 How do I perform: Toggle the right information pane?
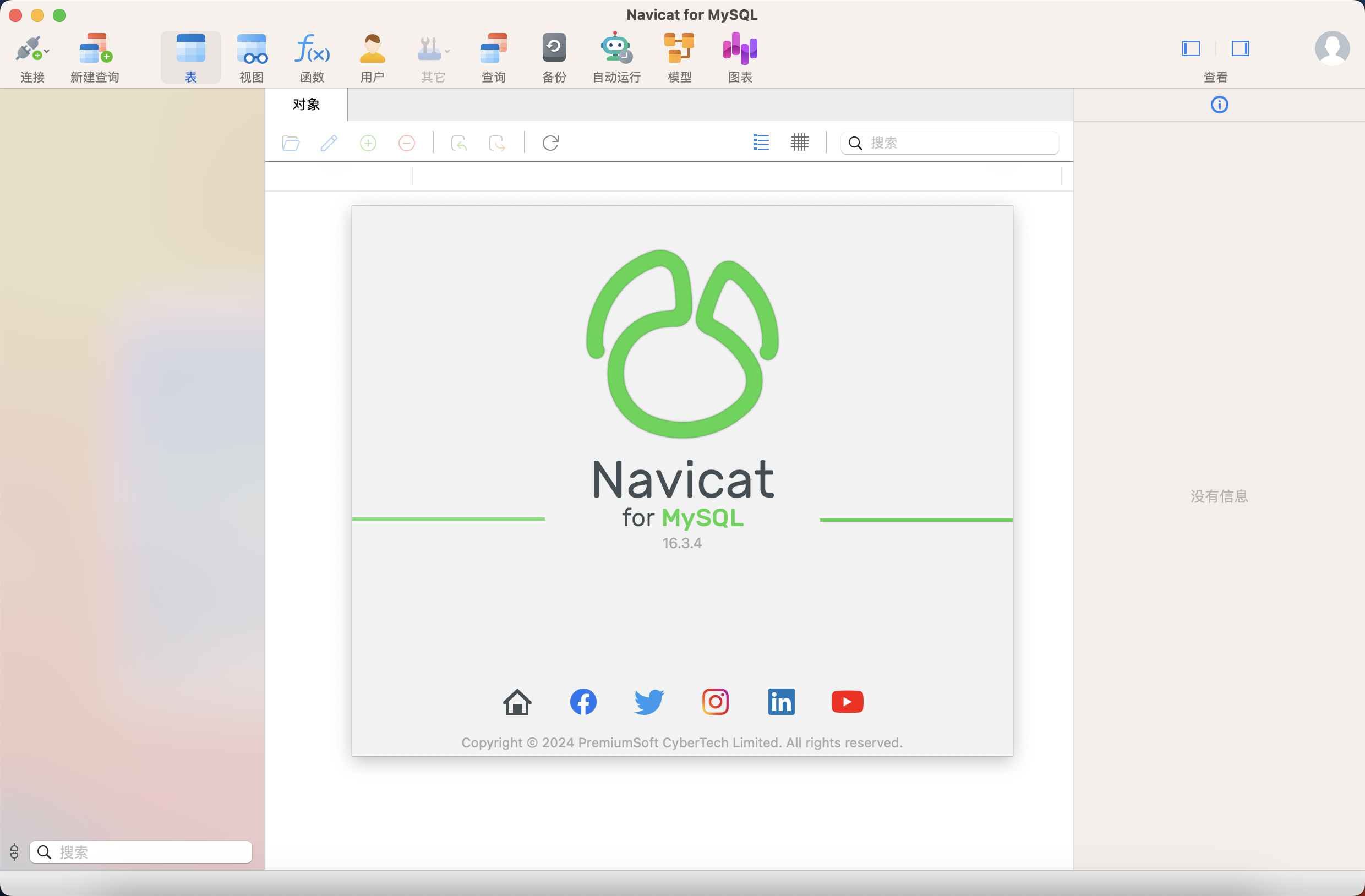coord(1241,48)
